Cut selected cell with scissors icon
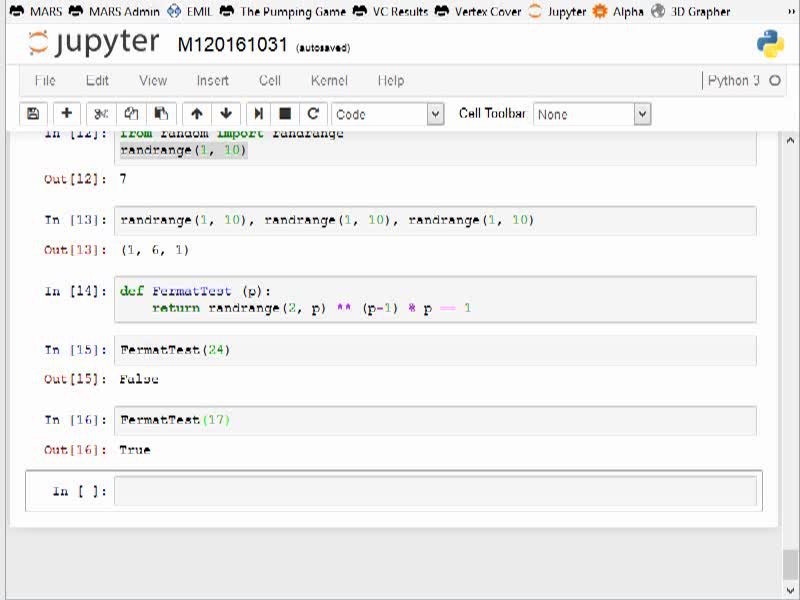 coord(101,114)
